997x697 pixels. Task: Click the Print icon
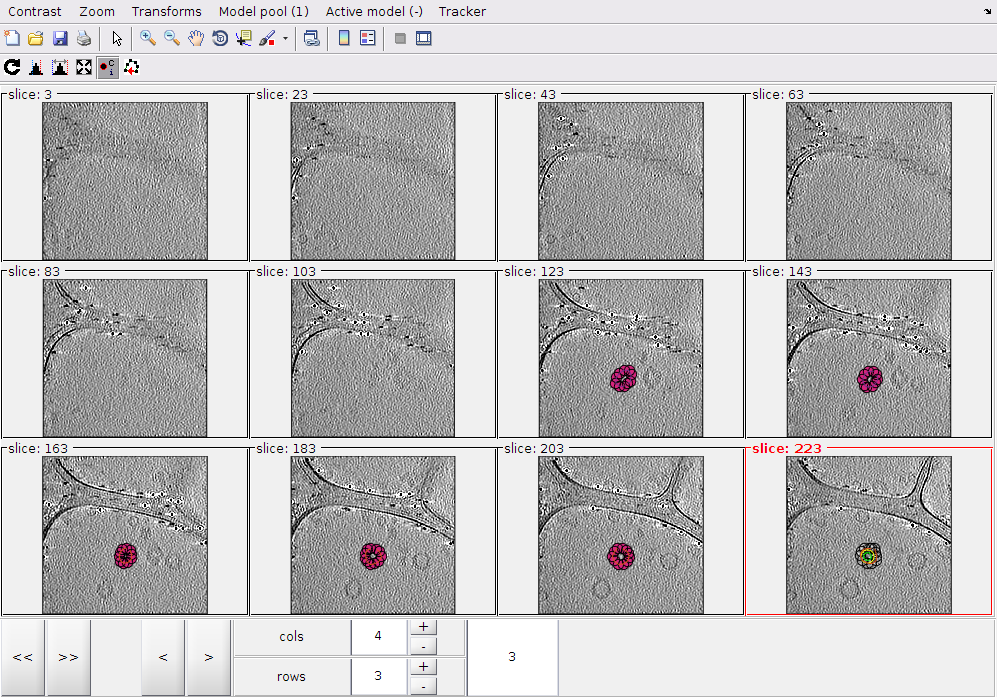tap(84, 38)
